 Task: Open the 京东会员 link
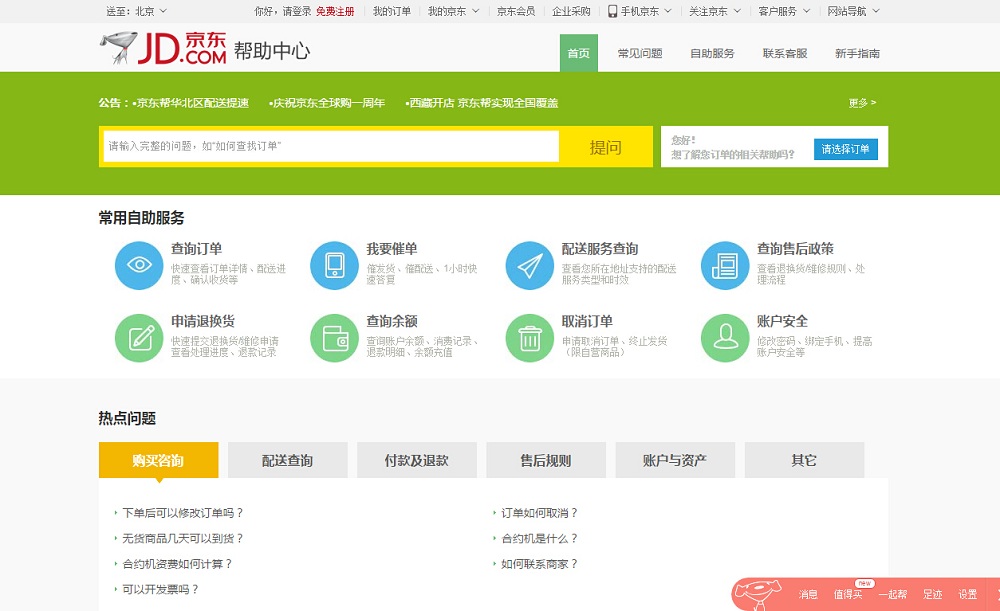pos(516,11)
